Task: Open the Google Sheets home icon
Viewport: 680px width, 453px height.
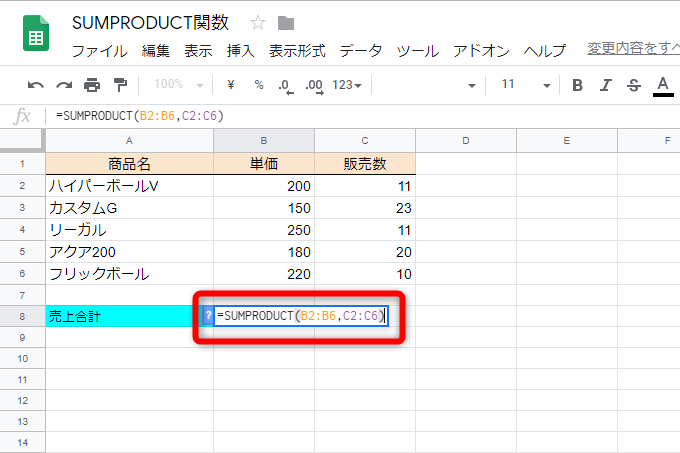Action: (36, 33)
